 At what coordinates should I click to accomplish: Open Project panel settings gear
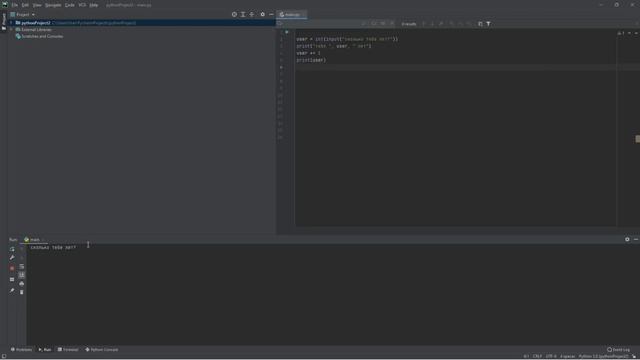(262, 14)
